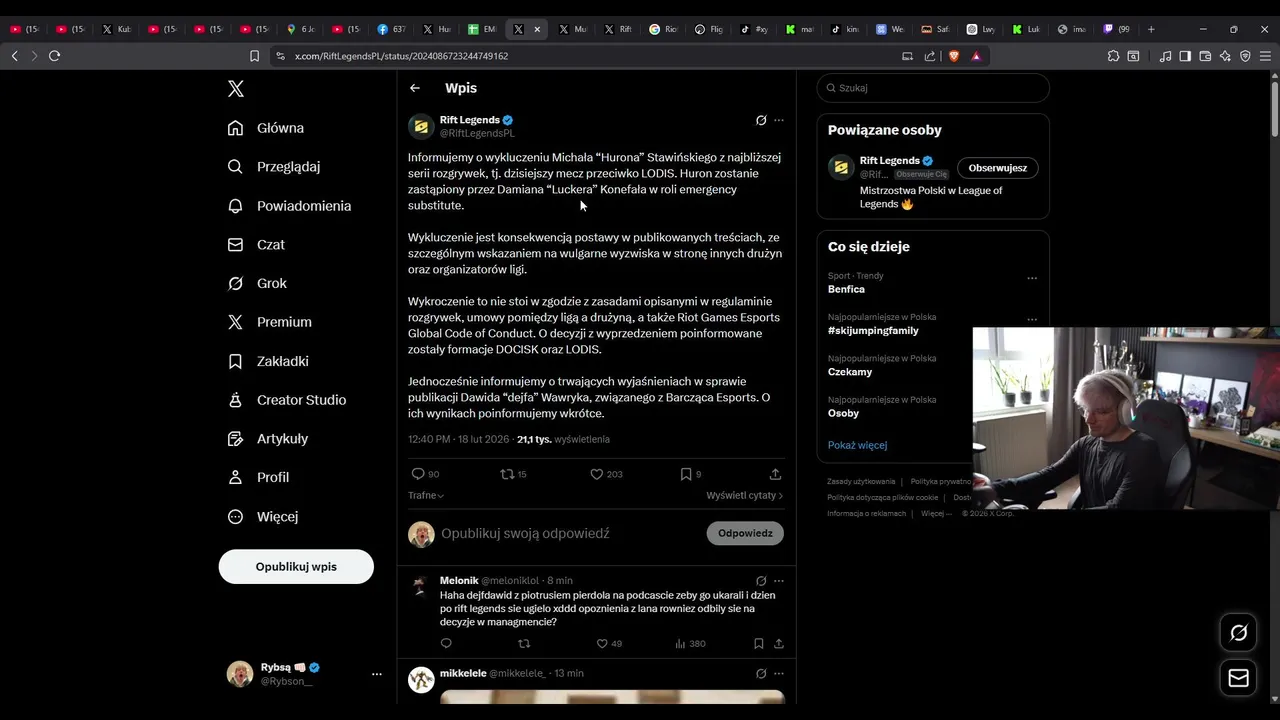The height and width of the screenshot is (720, 1280).
Task: Toggle browser sidebar panel
Action: click(1185, 56)
